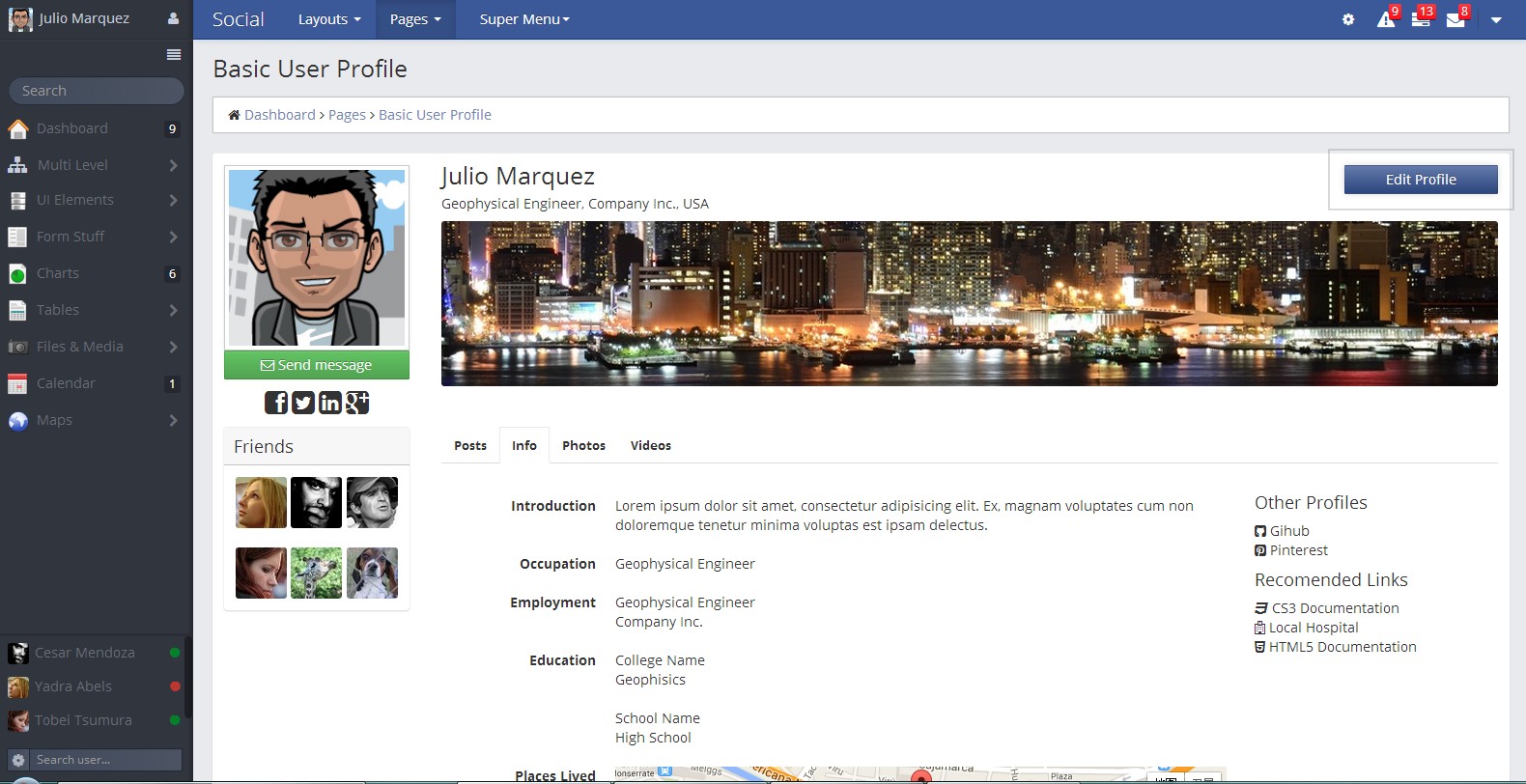Expand the Tables chevron
1526x784 pixels.
click(173, 310)
